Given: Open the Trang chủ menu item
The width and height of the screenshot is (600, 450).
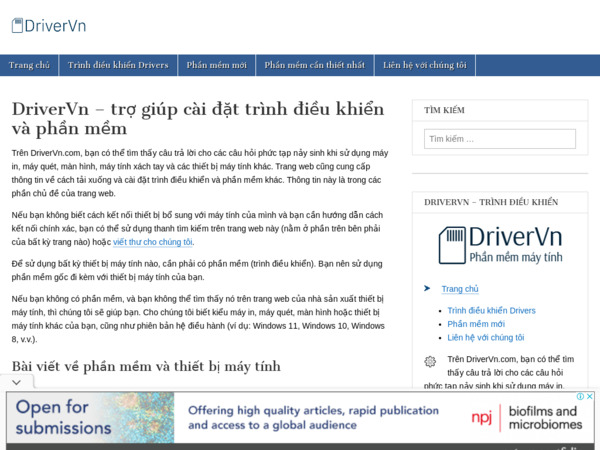Looking at the screenshot, I should 29,65.
